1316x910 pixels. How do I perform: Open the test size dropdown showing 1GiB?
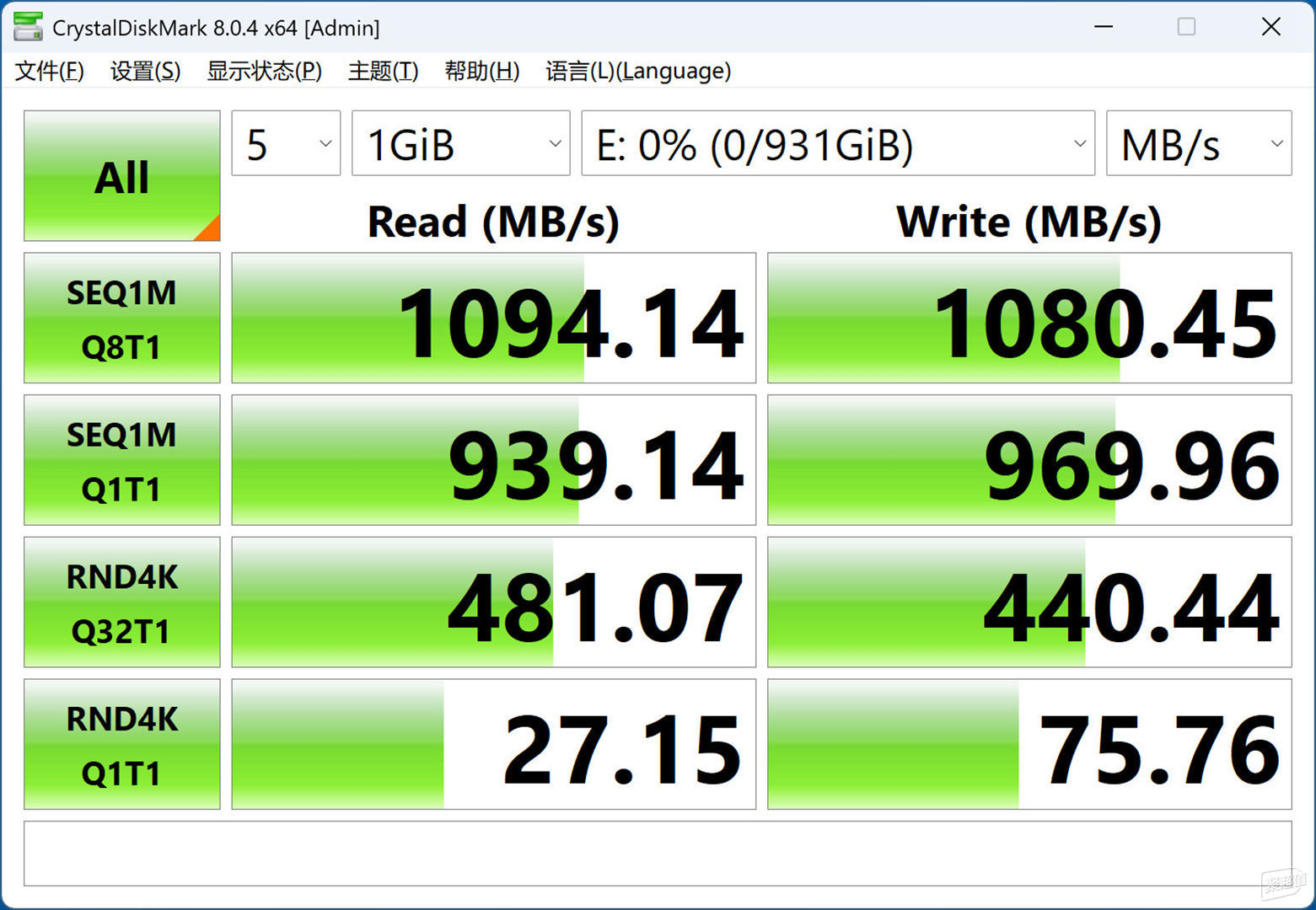coord(460,143)
